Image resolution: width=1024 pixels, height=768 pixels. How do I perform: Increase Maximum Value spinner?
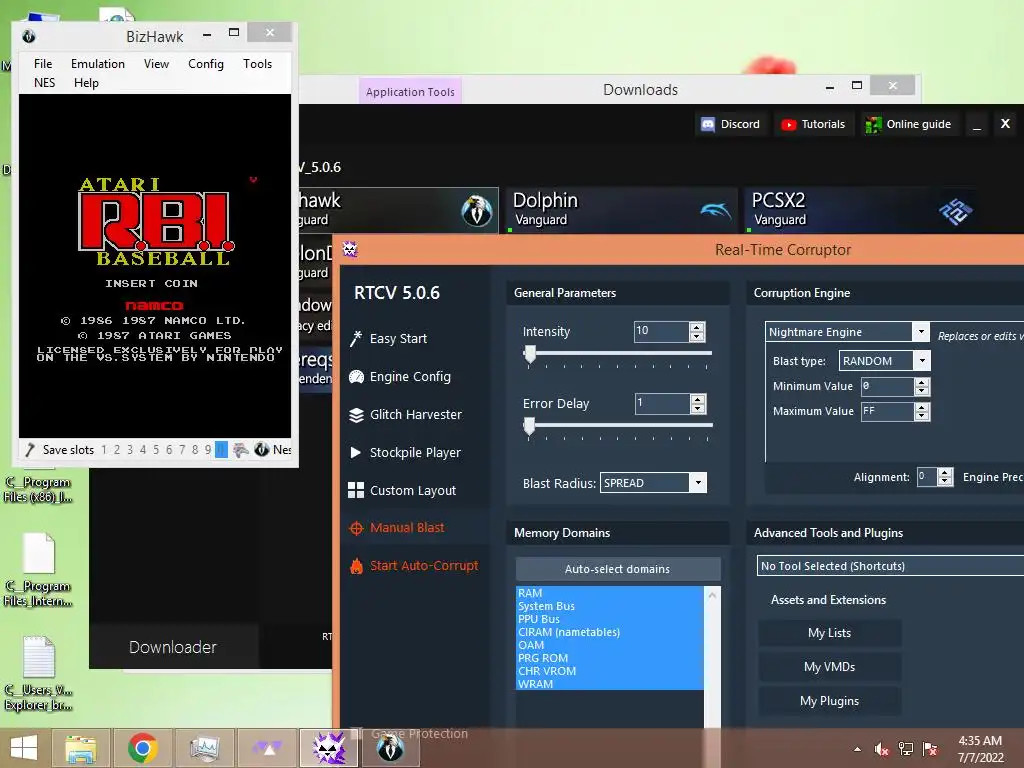pos(921,407)
